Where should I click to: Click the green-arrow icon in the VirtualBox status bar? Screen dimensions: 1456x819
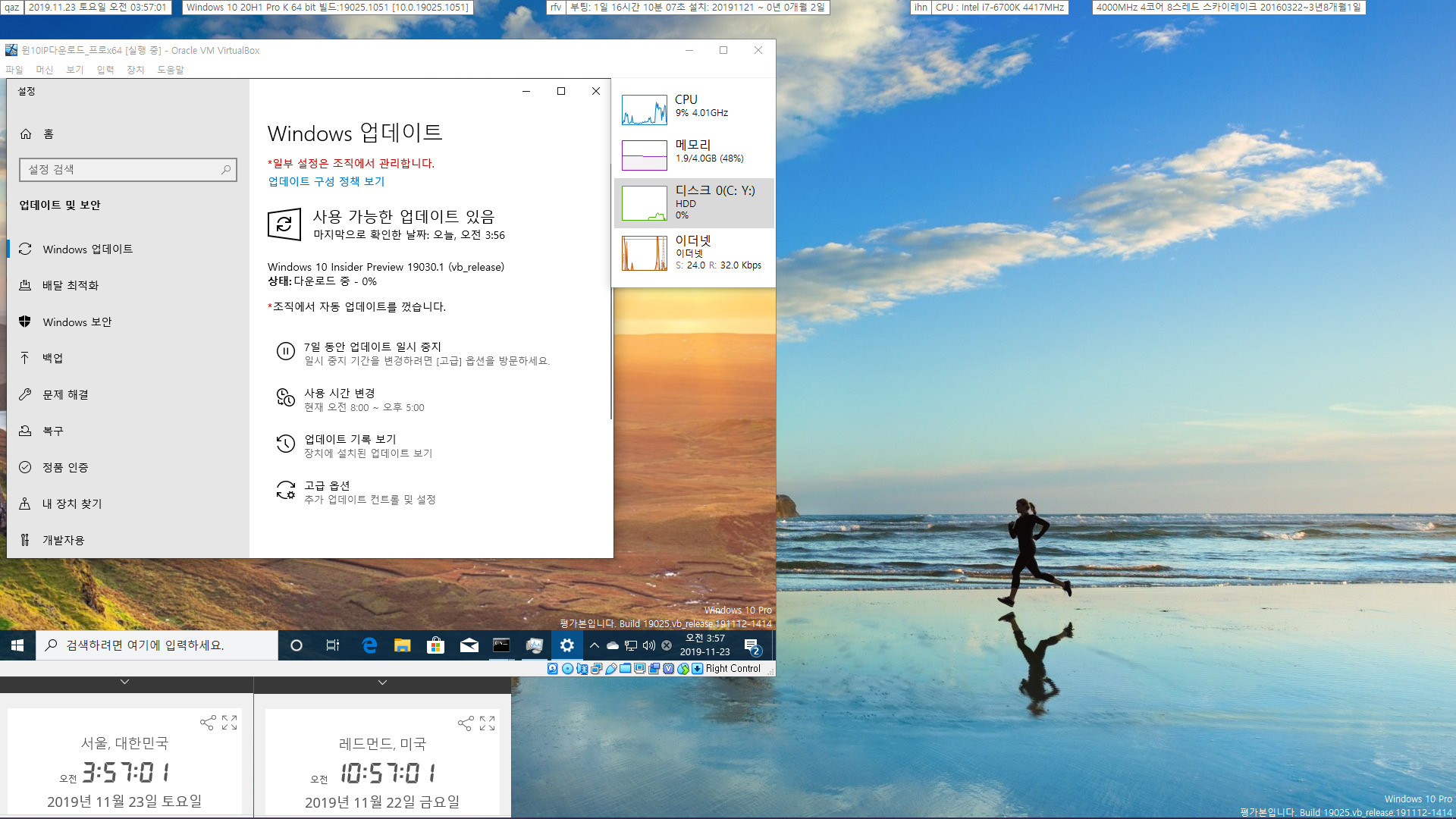point(683,668)
